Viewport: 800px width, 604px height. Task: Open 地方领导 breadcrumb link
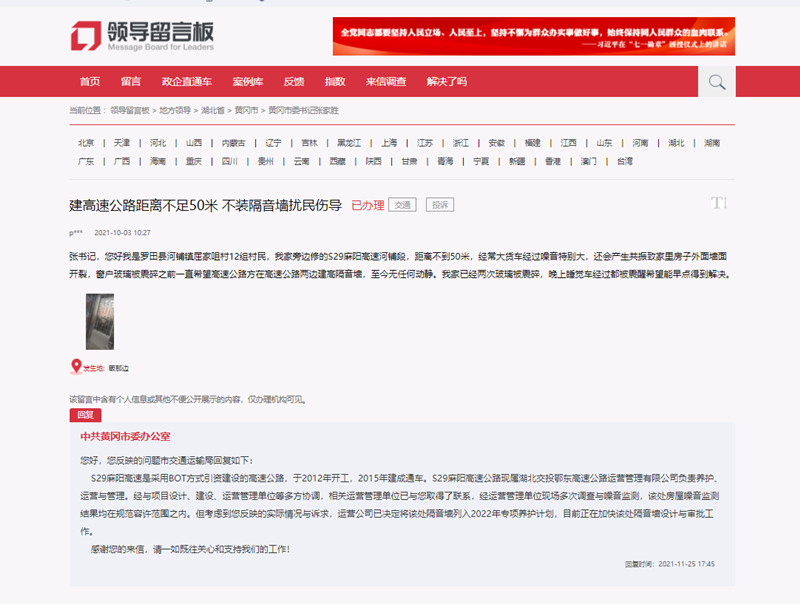tap(175, 109)
